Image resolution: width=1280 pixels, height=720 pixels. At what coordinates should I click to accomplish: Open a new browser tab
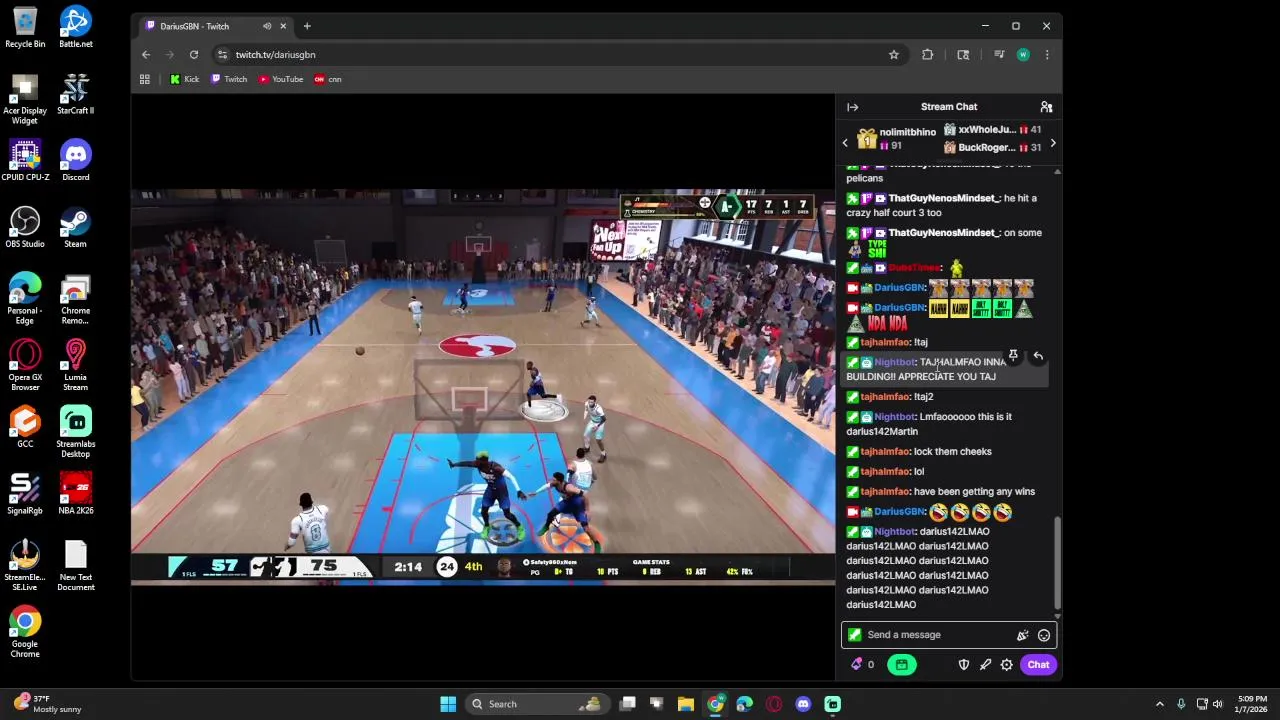click(x=307, y=26)
